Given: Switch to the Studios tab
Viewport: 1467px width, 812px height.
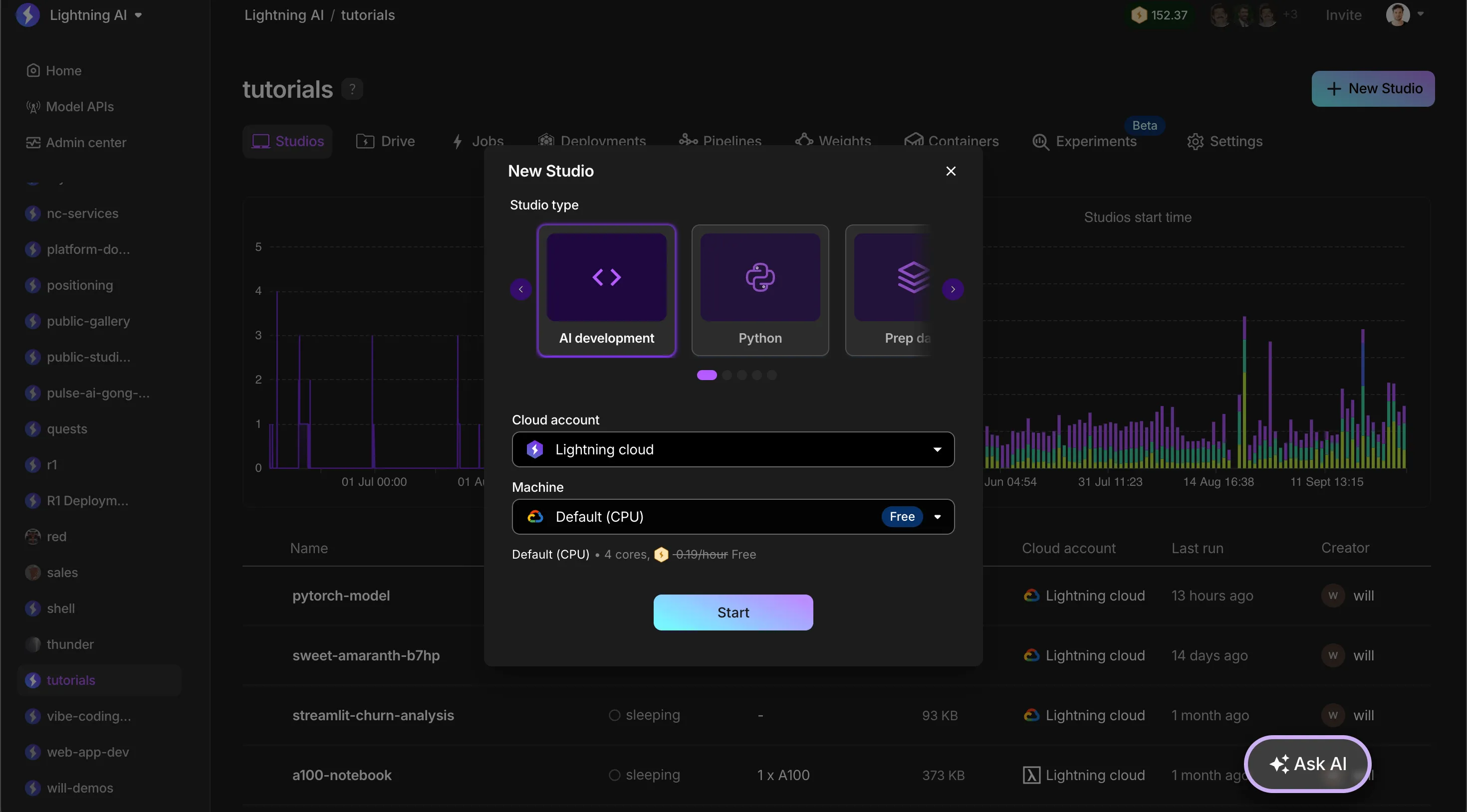Looking at the screenshot, I should [x=287, y=141].
